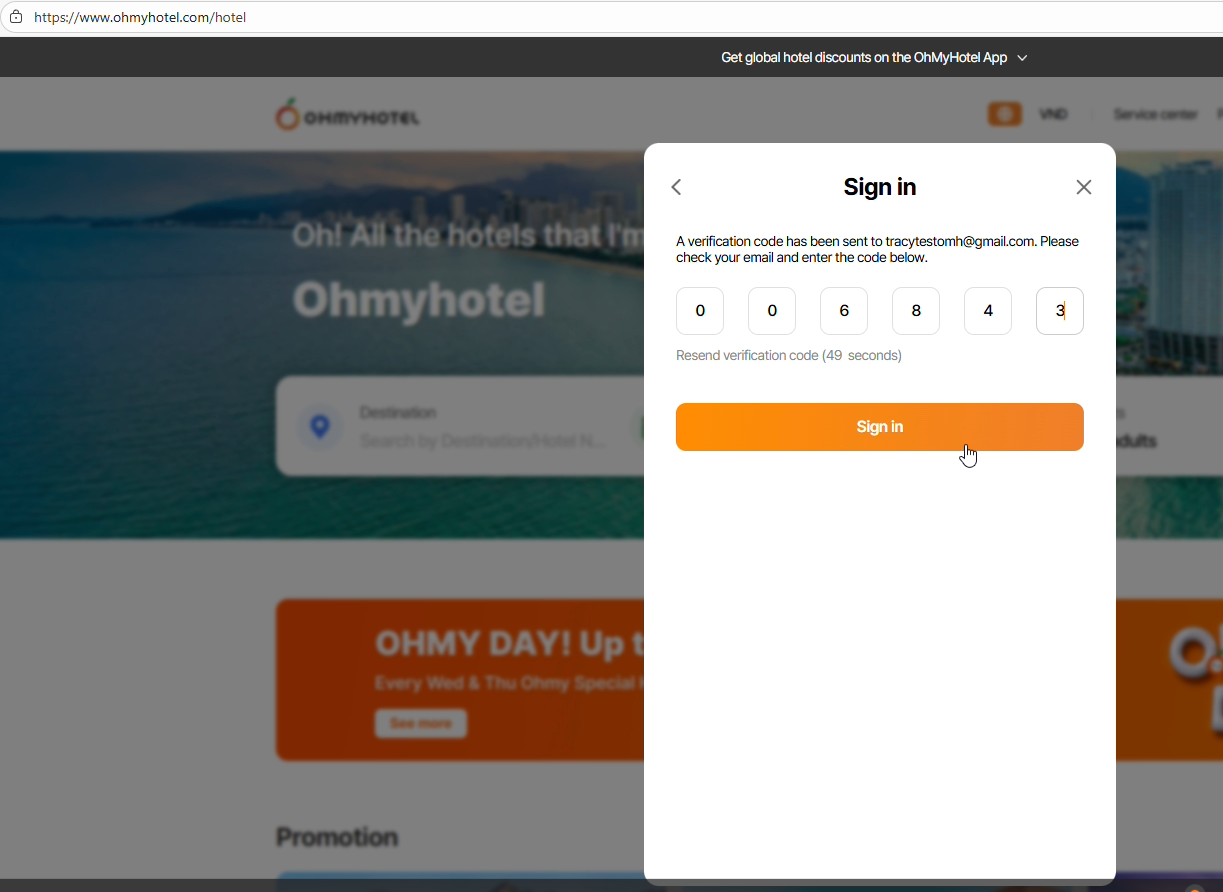
Task: Expand the OhMyHotel App banner chevron
Action: [1022, 58]
